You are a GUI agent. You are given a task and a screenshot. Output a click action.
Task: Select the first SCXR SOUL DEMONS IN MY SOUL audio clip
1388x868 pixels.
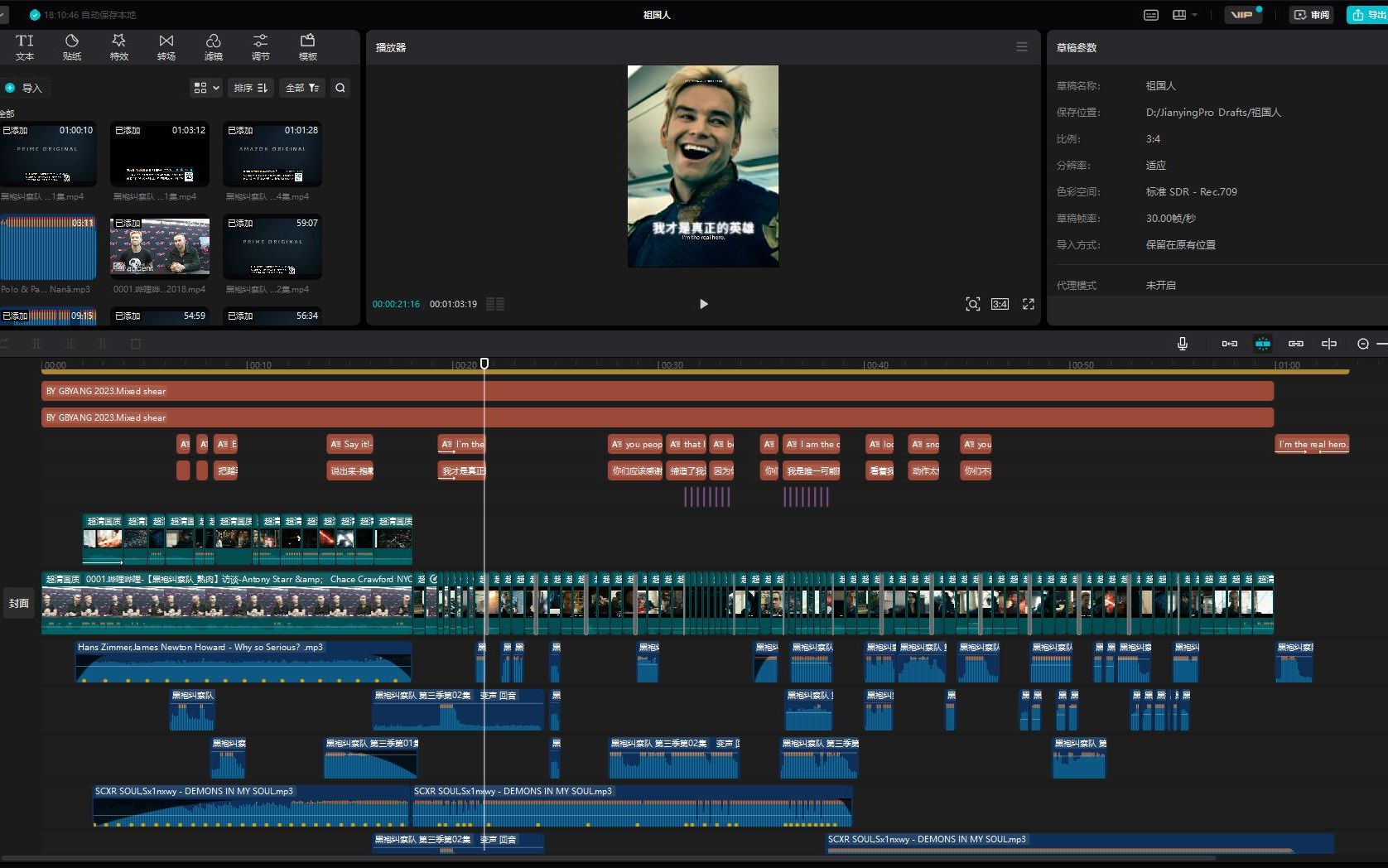tap(251, 806)
